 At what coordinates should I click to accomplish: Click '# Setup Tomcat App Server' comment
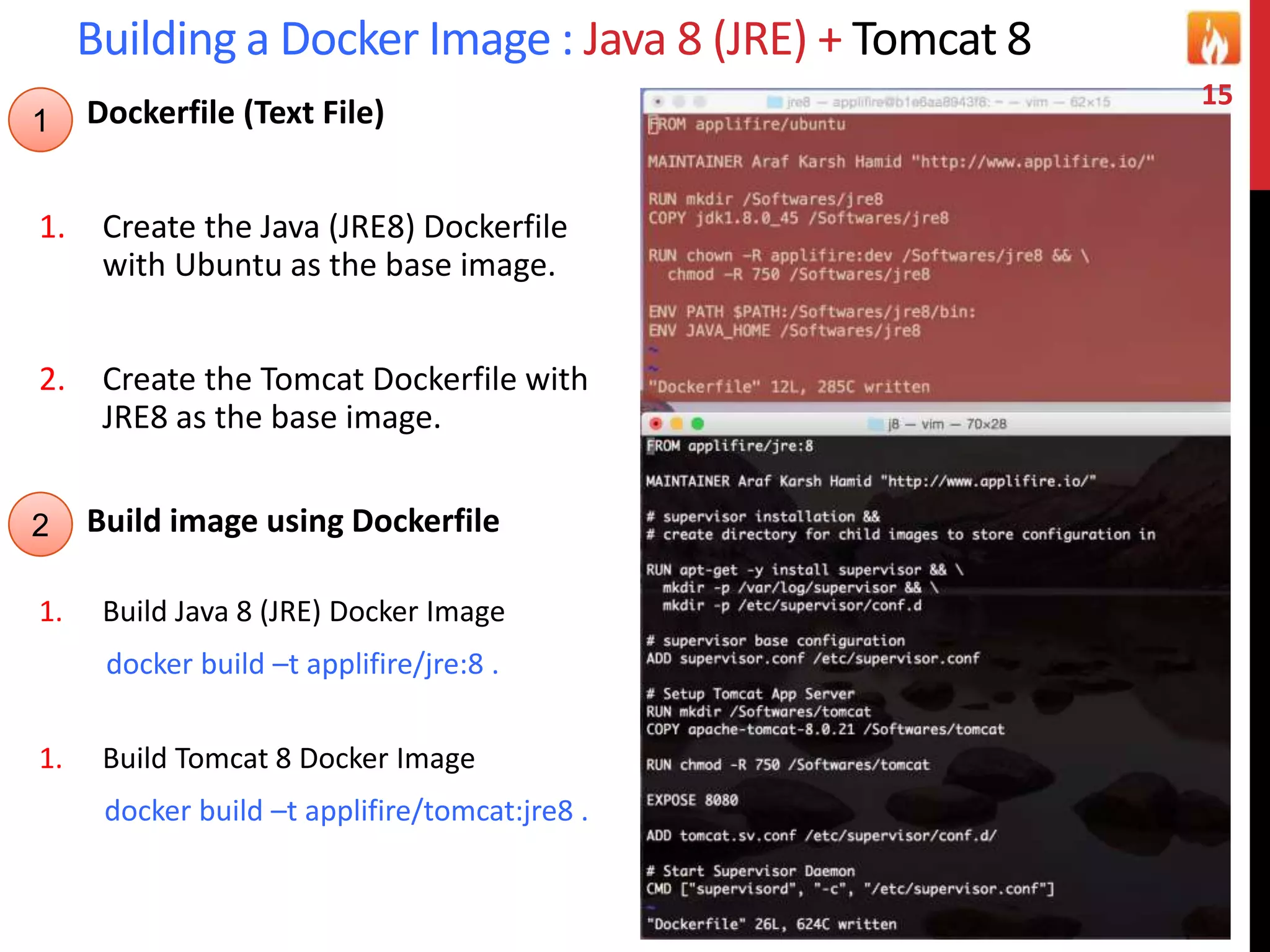(750, 694)
